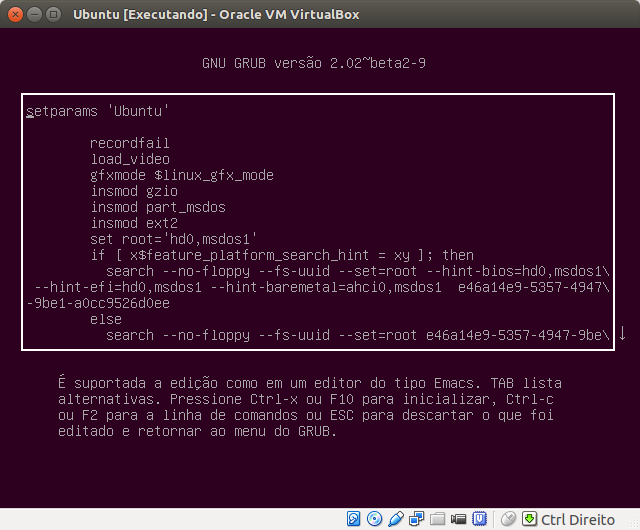Click the 'load_video' line
This screenshot has width=640, height=530.
(130, 159)
